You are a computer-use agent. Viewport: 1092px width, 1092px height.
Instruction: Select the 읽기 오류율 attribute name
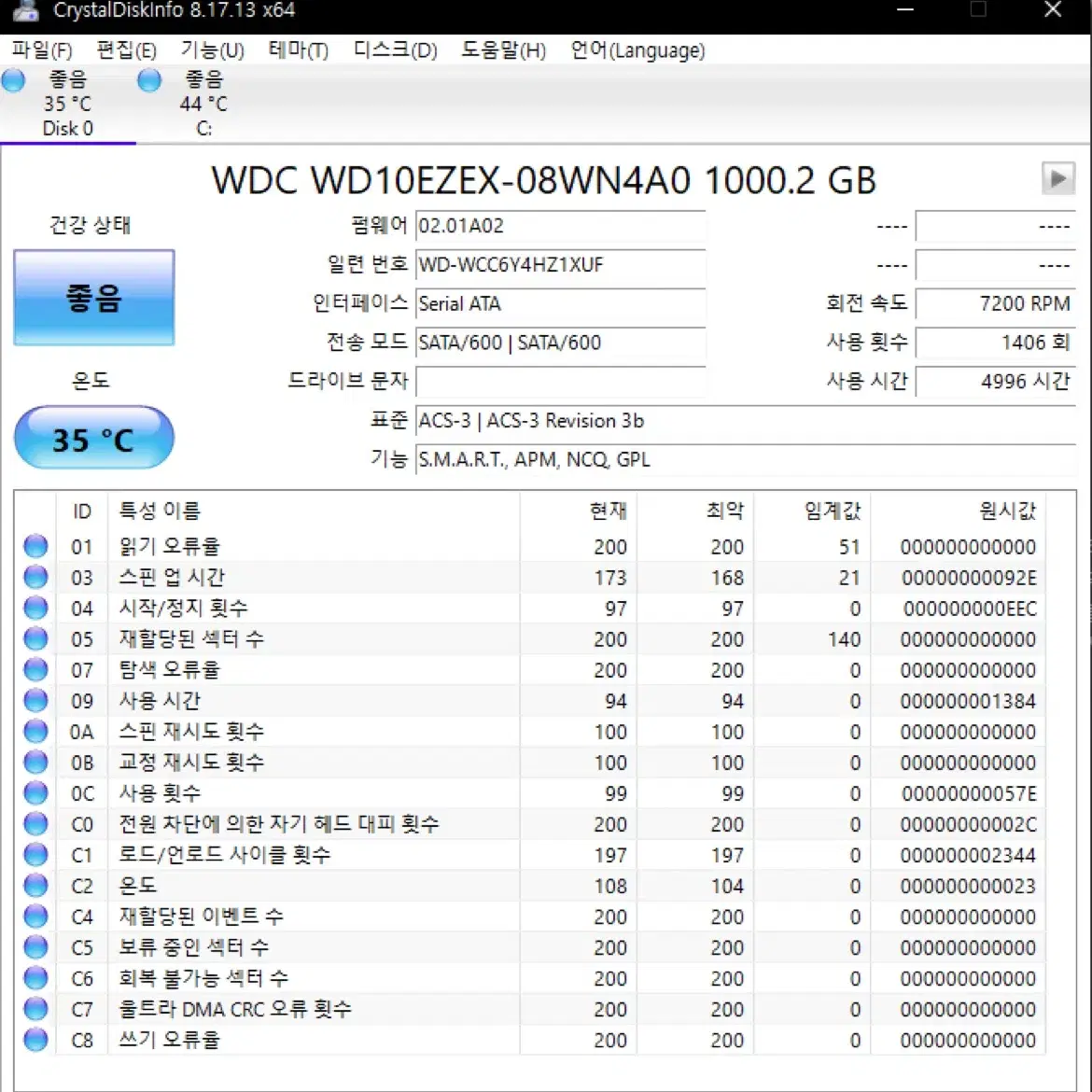[x=169, y=547]
